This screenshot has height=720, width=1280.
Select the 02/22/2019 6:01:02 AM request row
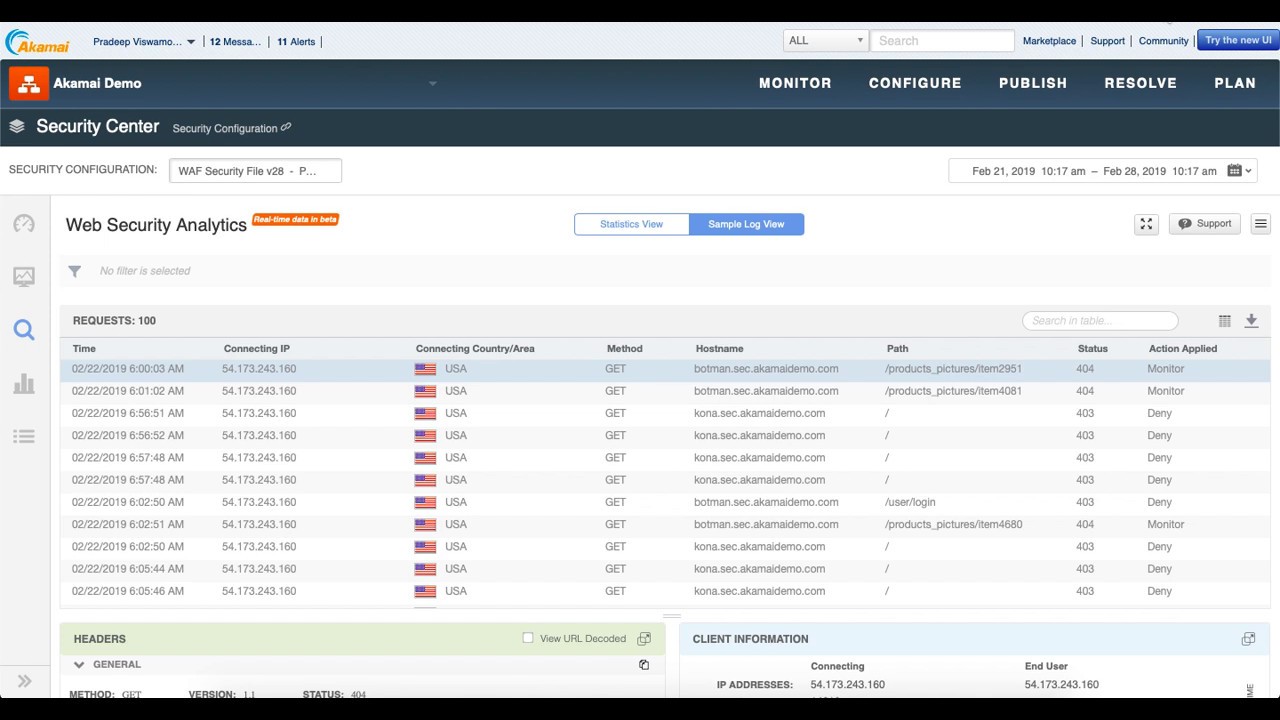(x=665, y=391)
